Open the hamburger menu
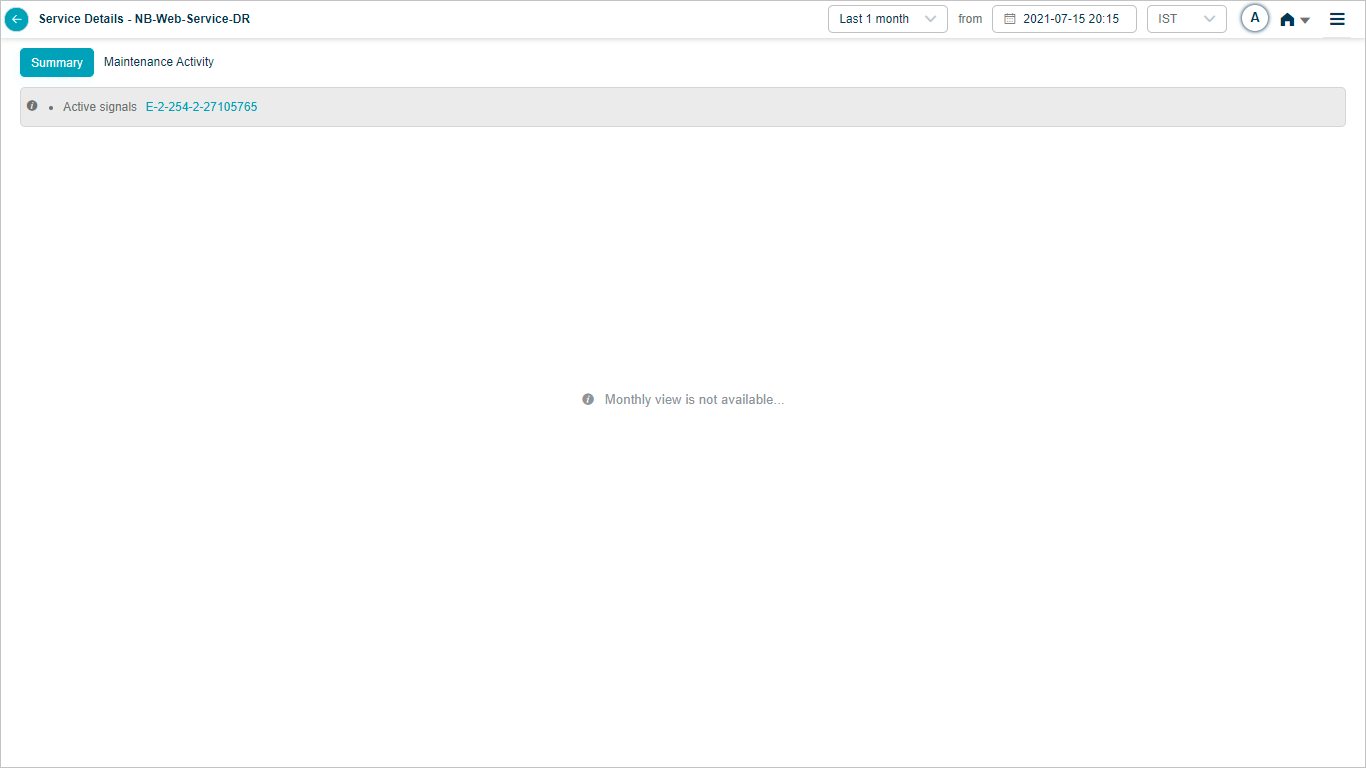 pos(1337,19)
